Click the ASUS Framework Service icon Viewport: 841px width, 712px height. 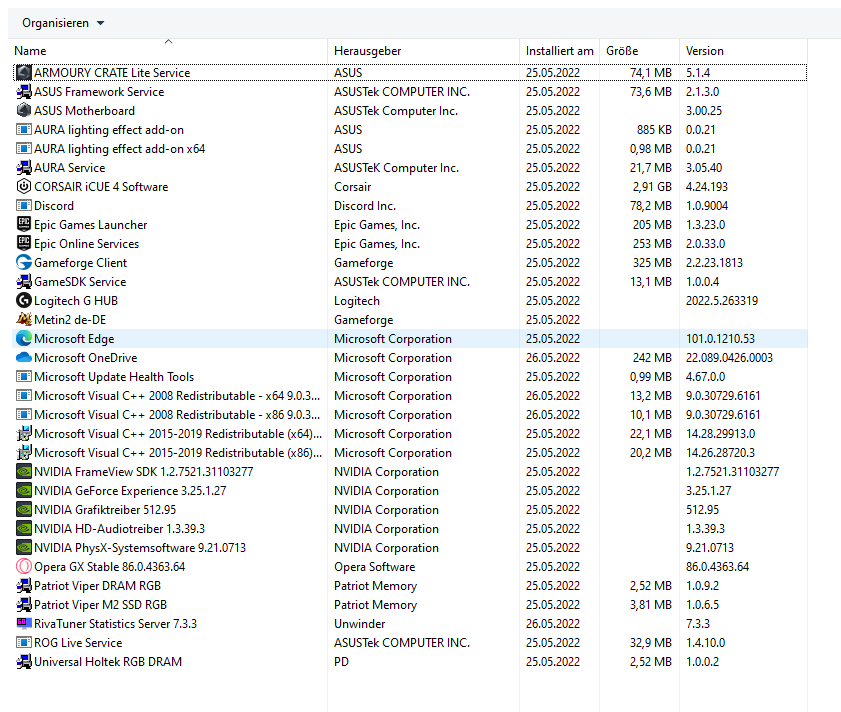click(x=24, y=92)
